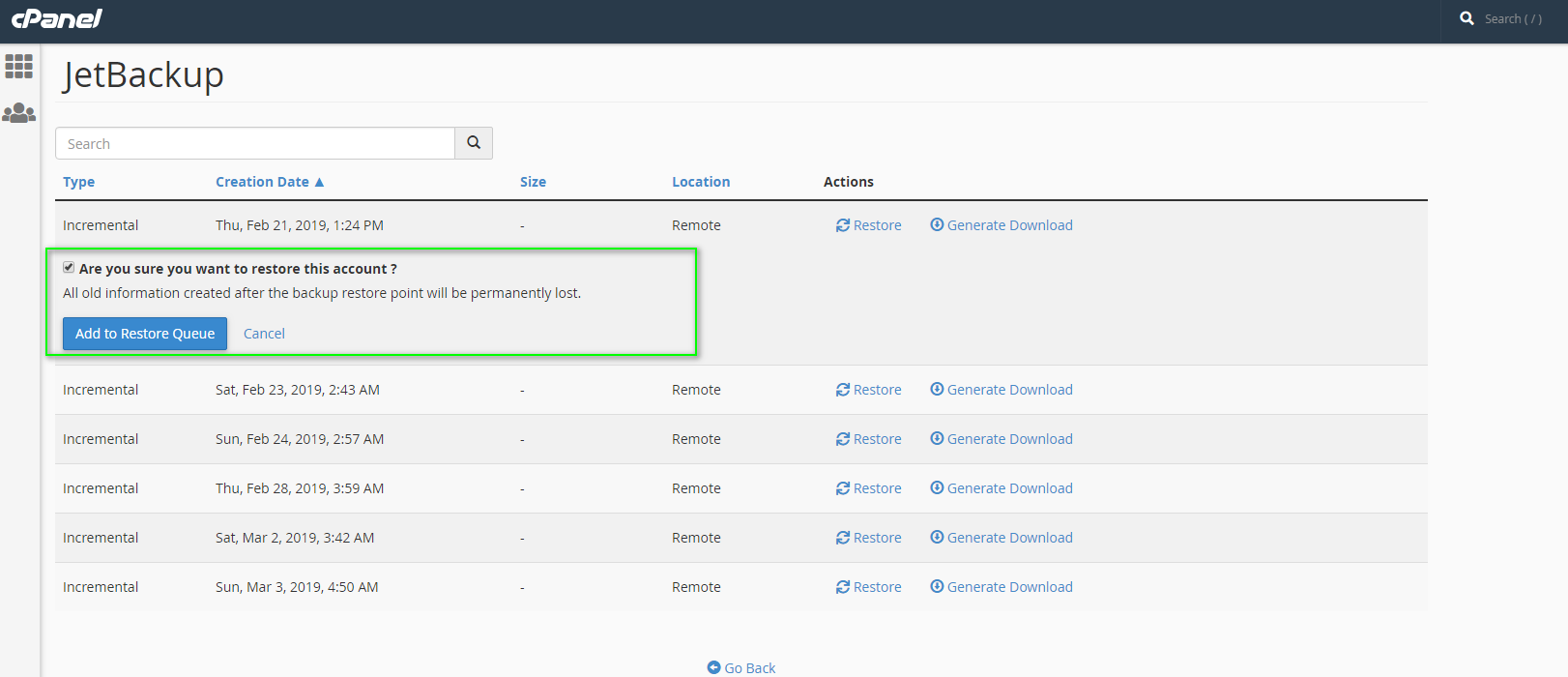
Task: Click Remote location in Feb 28 row
Action: [x=696, y=488]
